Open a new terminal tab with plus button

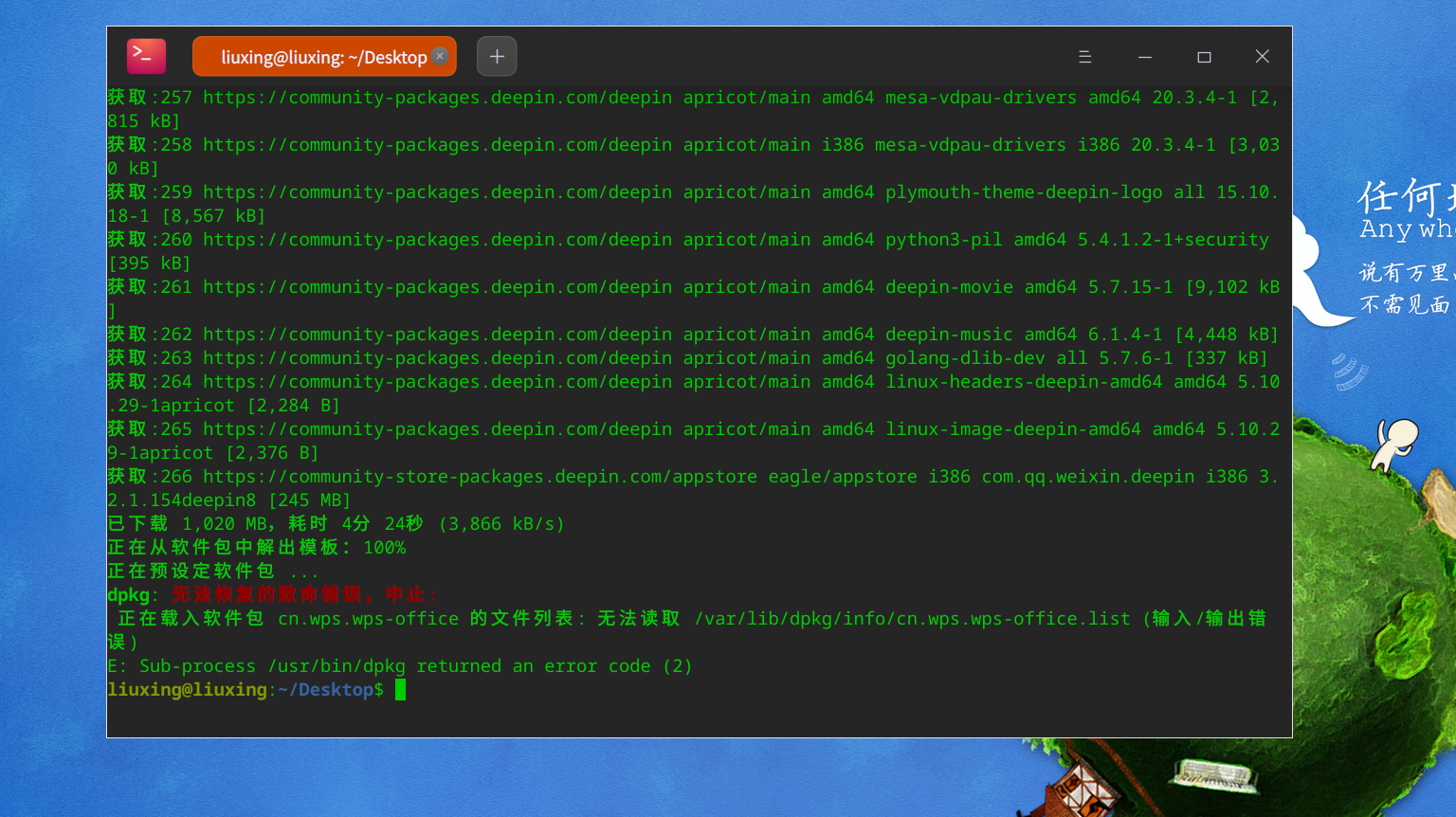(497, 56)
